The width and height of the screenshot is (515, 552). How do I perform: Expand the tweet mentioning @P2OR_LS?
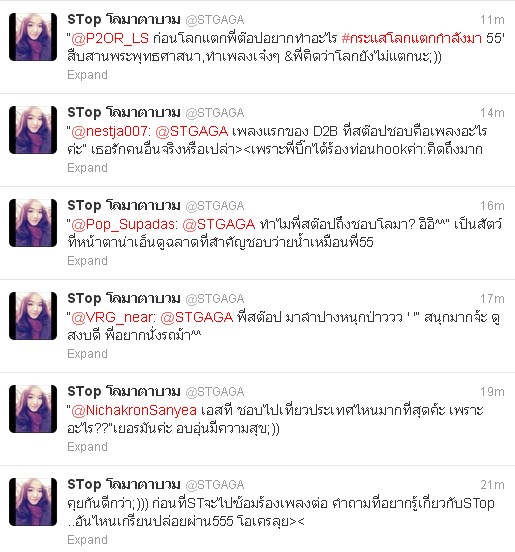tap(87, 75)
